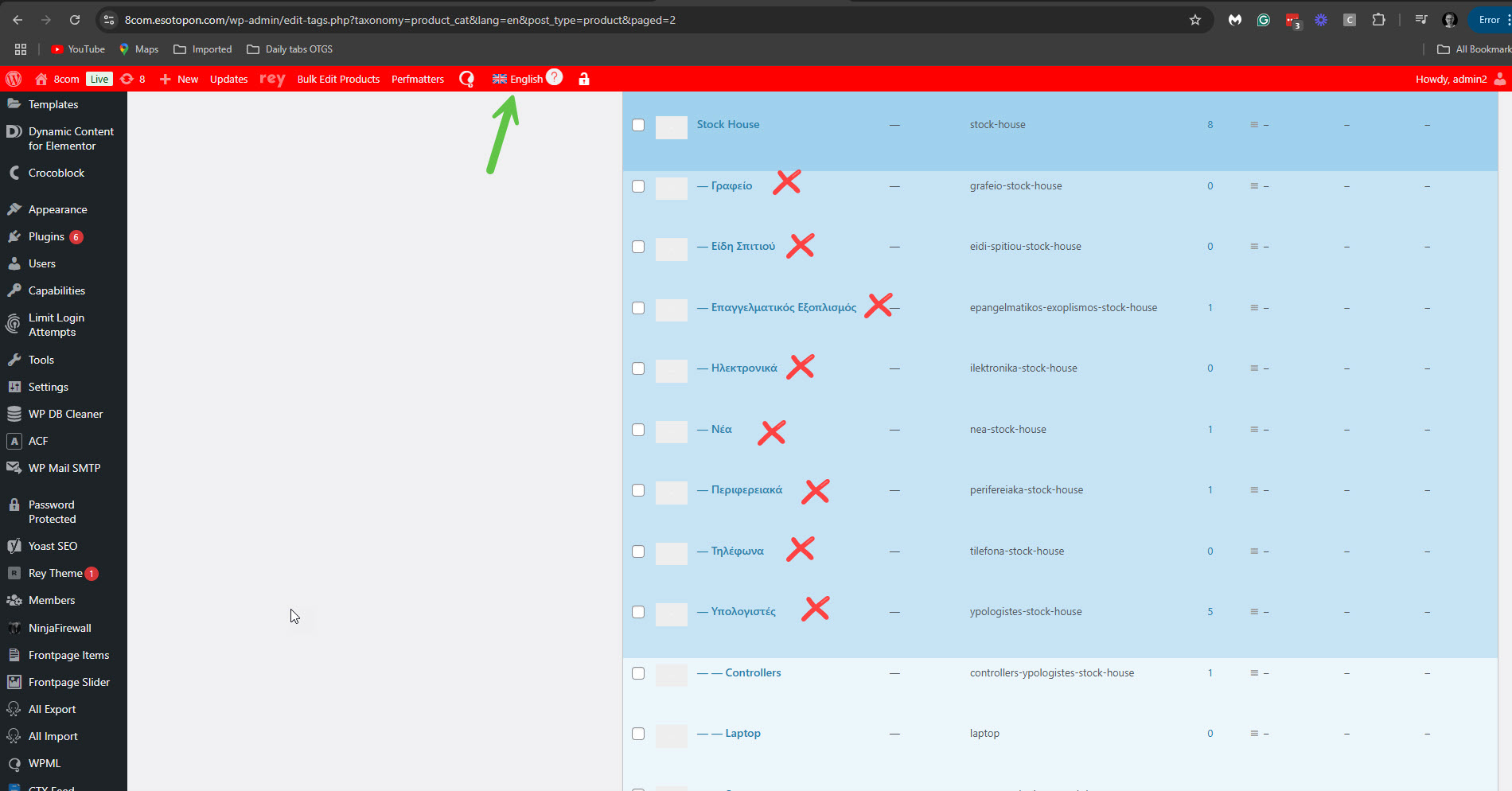Open Chrome extensions puzzle icon

click(x=1379, y=20)
